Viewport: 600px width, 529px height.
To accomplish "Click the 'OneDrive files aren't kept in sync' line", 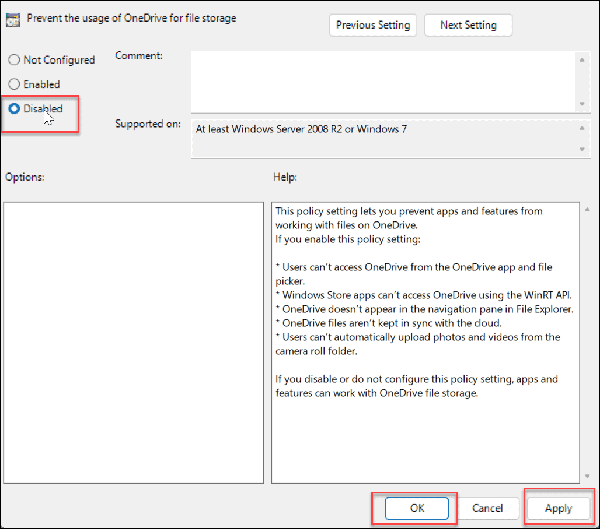I will point(388,323).
